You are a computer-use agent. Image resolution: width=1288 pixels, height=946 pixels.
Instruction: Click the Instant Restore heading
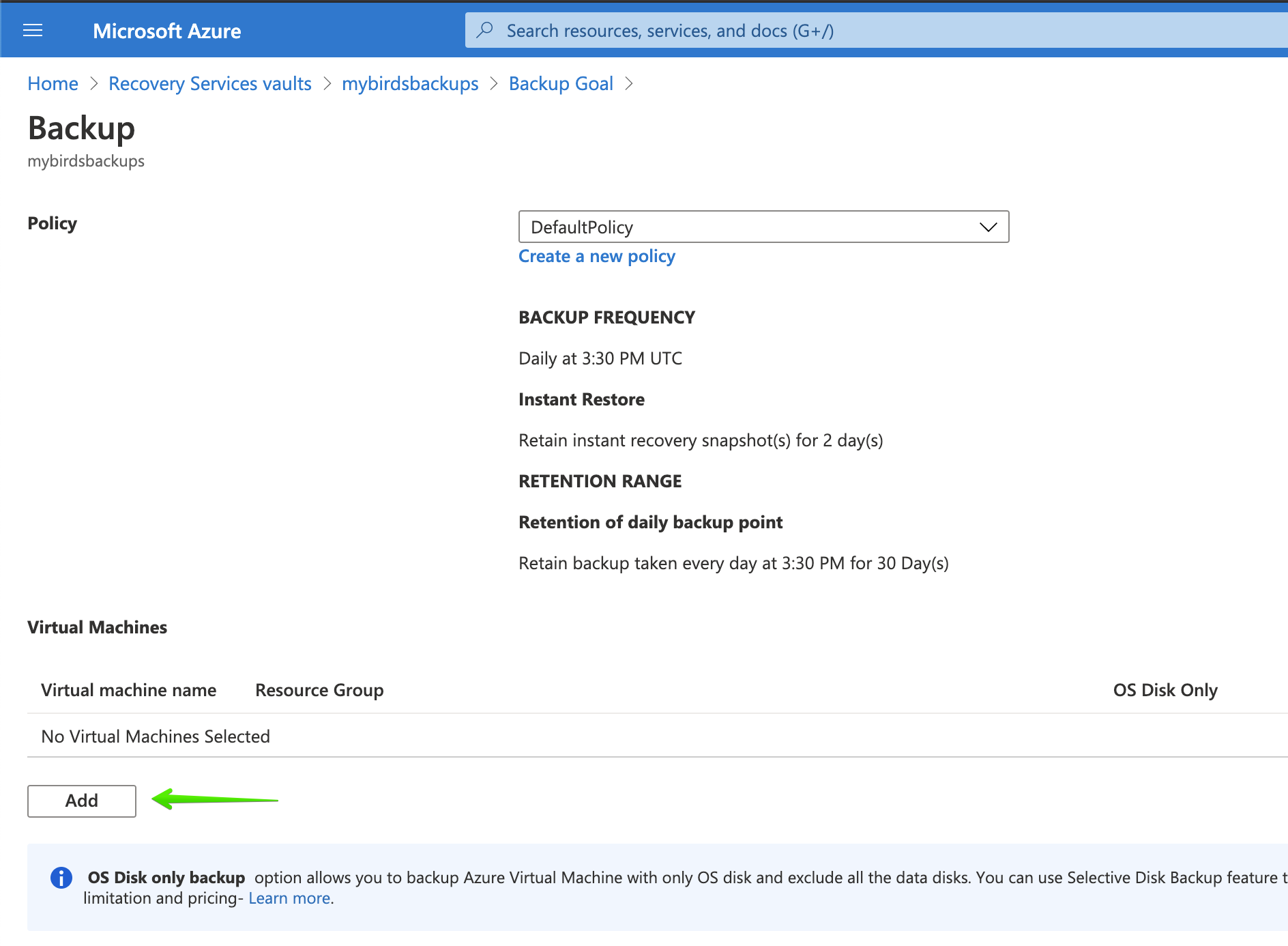click(x=581, y=399)
